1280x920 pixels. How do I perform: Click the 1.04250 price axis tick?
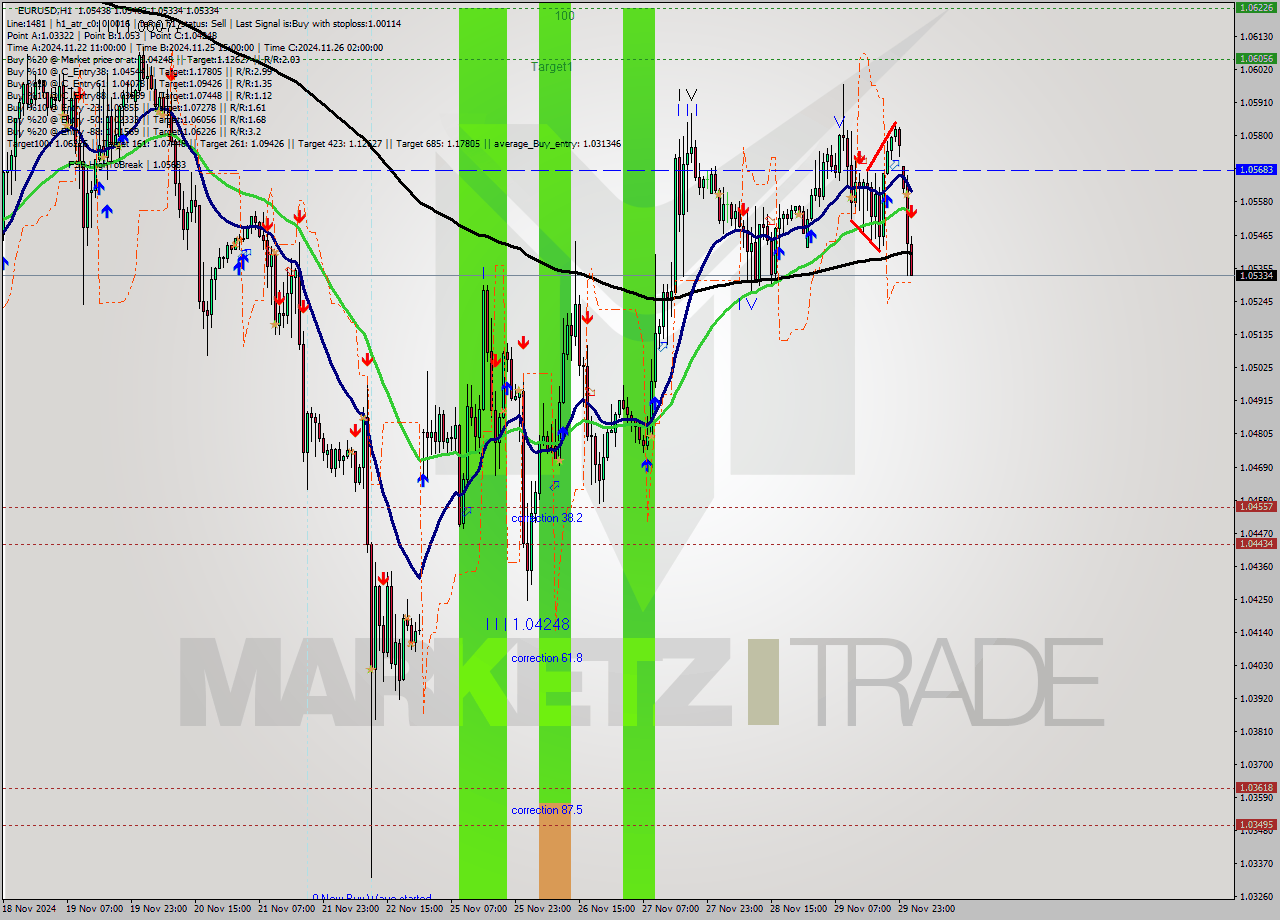pyautogui.click(x=1256, y=599)
